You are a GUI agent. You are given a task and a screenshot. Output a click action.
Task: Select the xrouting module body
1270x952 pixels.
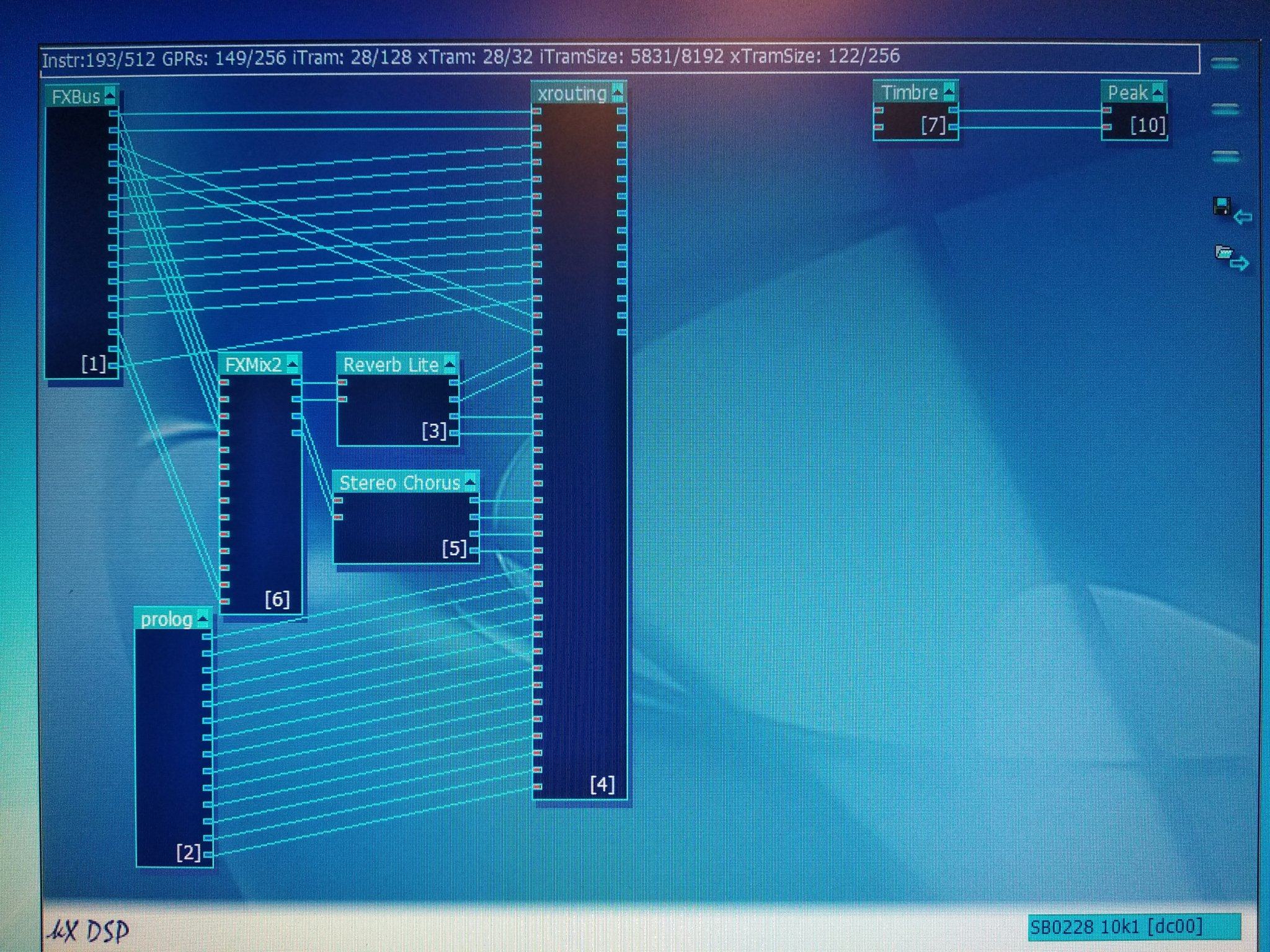579,434
